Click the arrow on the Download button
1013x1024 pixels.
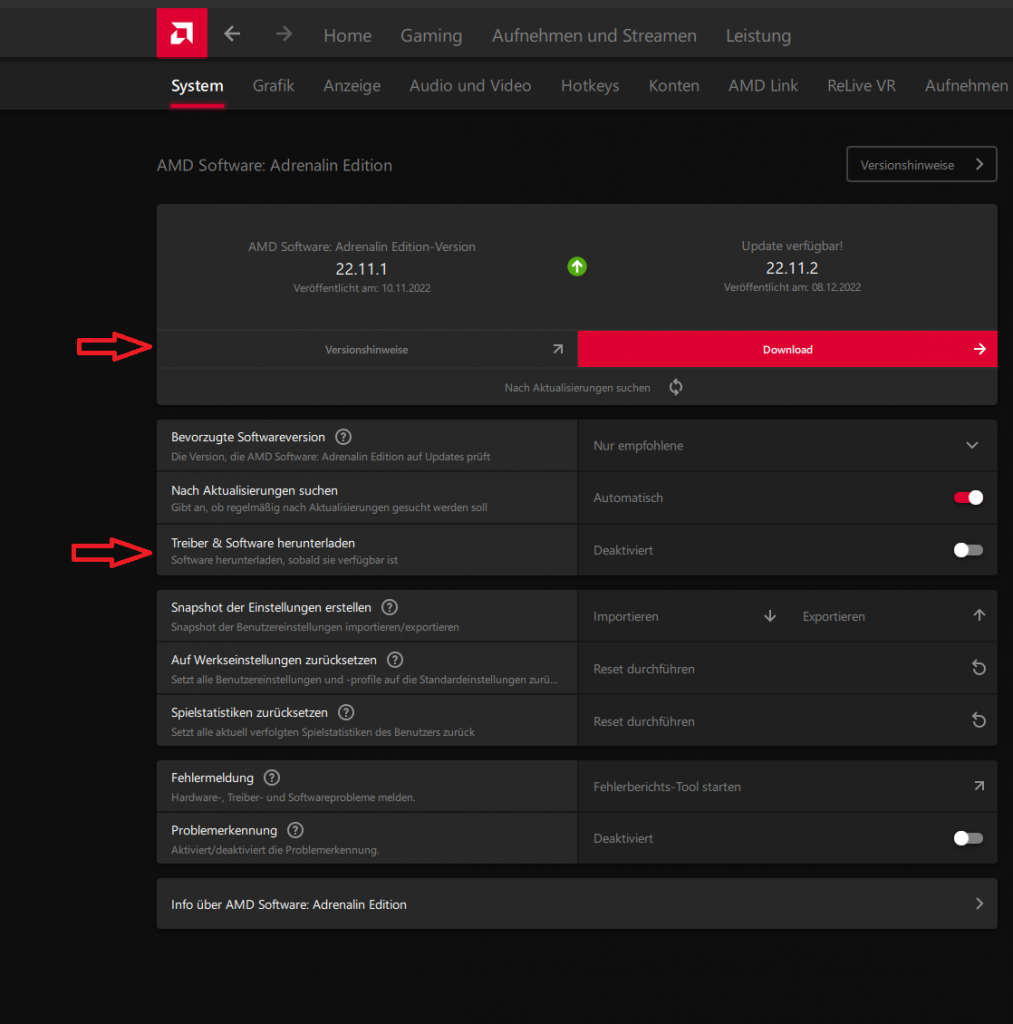tap(980, 349)
